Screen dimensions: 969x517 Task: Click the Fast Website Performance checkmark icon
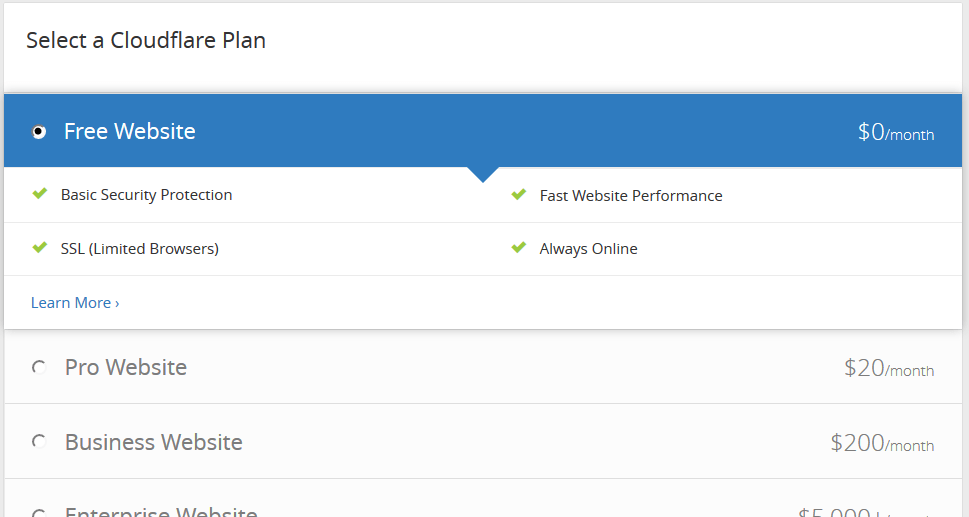(x=518, y=195)
